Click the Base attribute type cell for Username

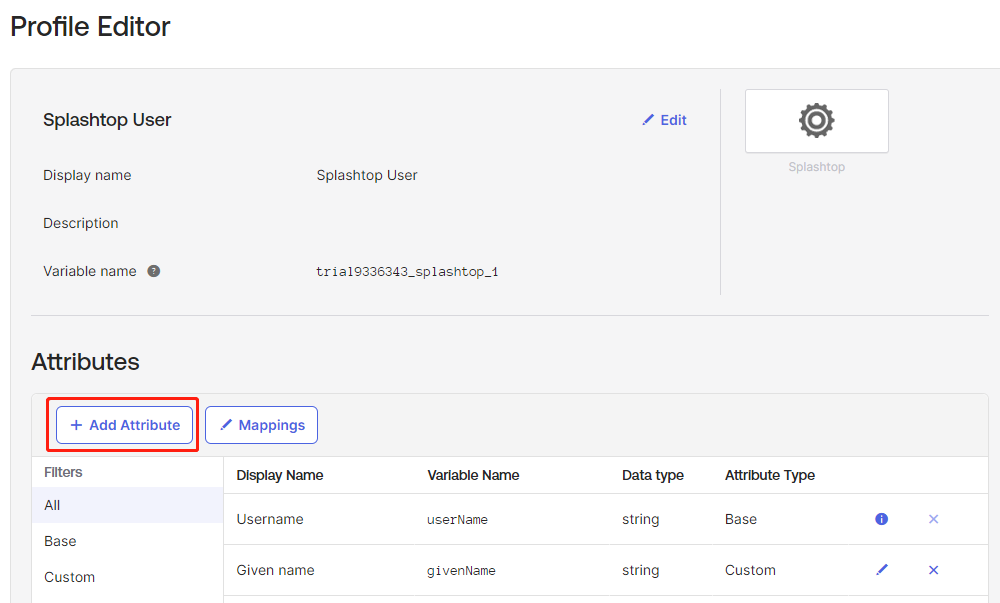click(x=741, y=519)
